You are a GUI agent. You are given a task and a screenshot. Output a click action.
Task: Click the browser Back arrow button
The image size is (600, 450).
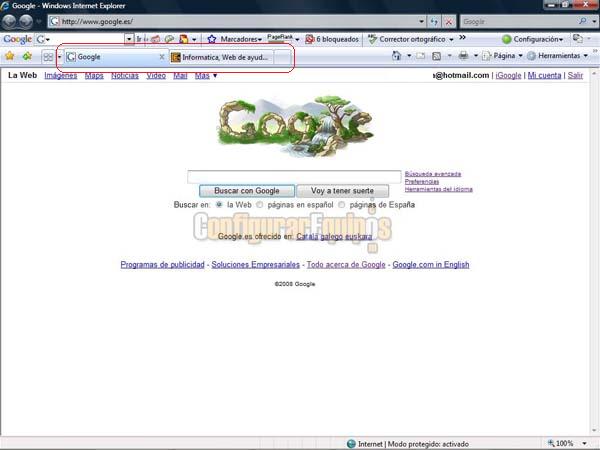point(9,21)
